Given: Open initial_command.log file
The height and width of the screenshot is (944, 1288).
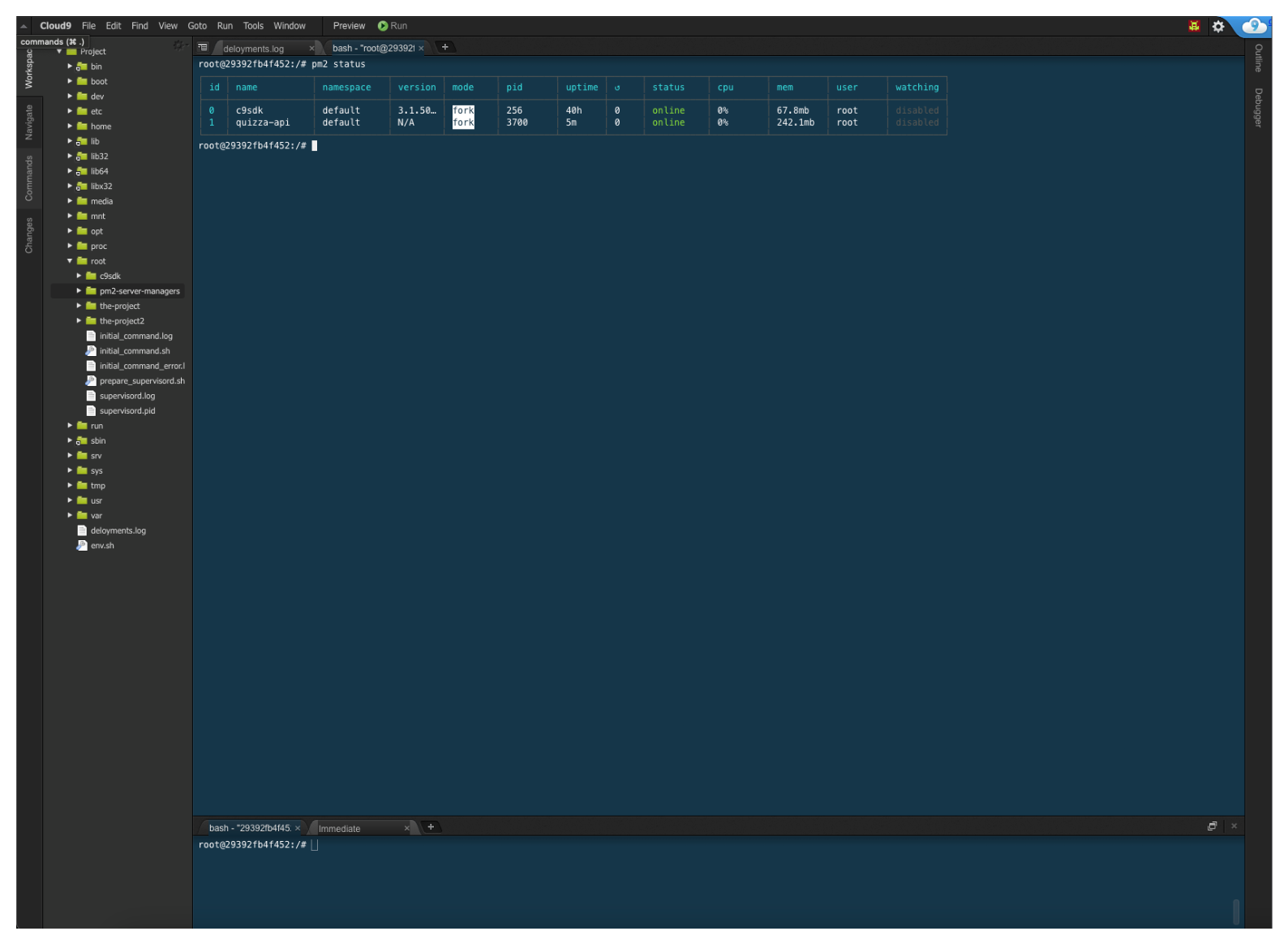Looking at the screenshot, I should pos(129,337).
